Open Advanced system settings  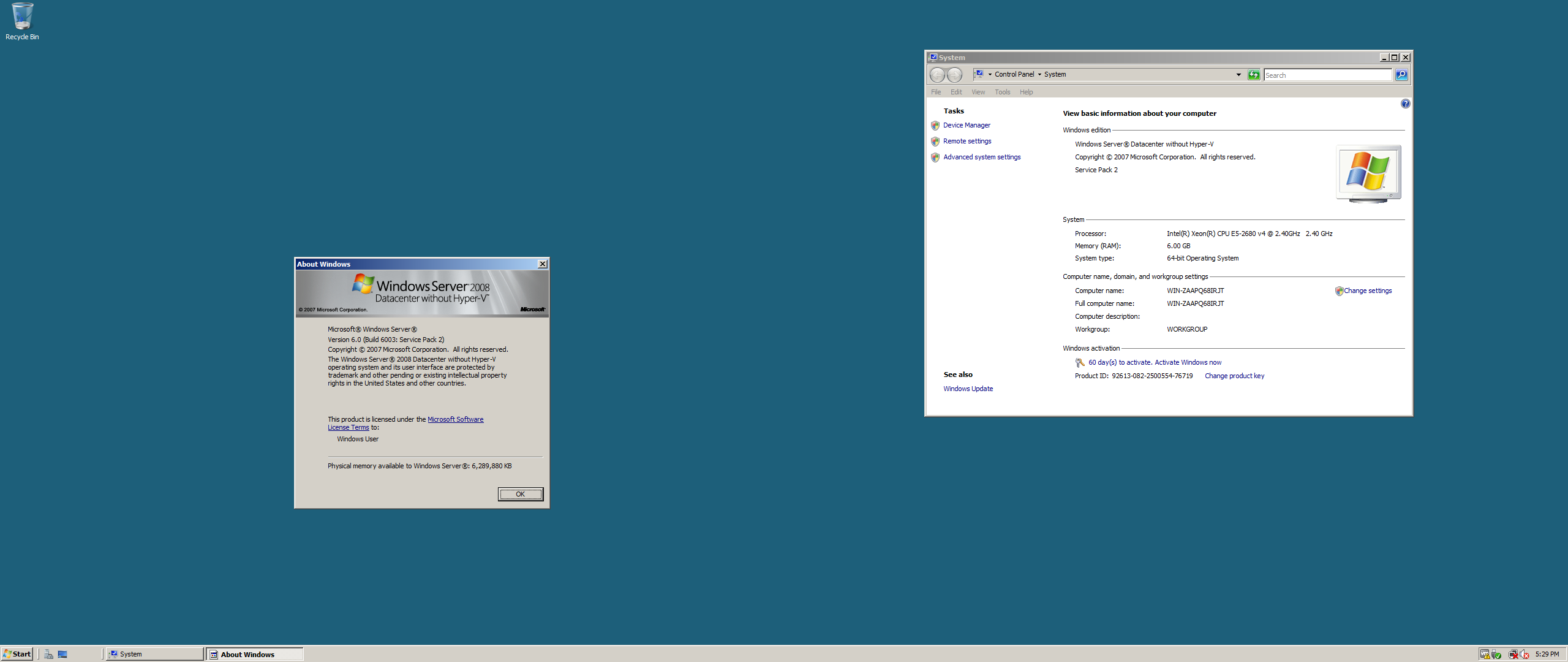tap(982, 157)
